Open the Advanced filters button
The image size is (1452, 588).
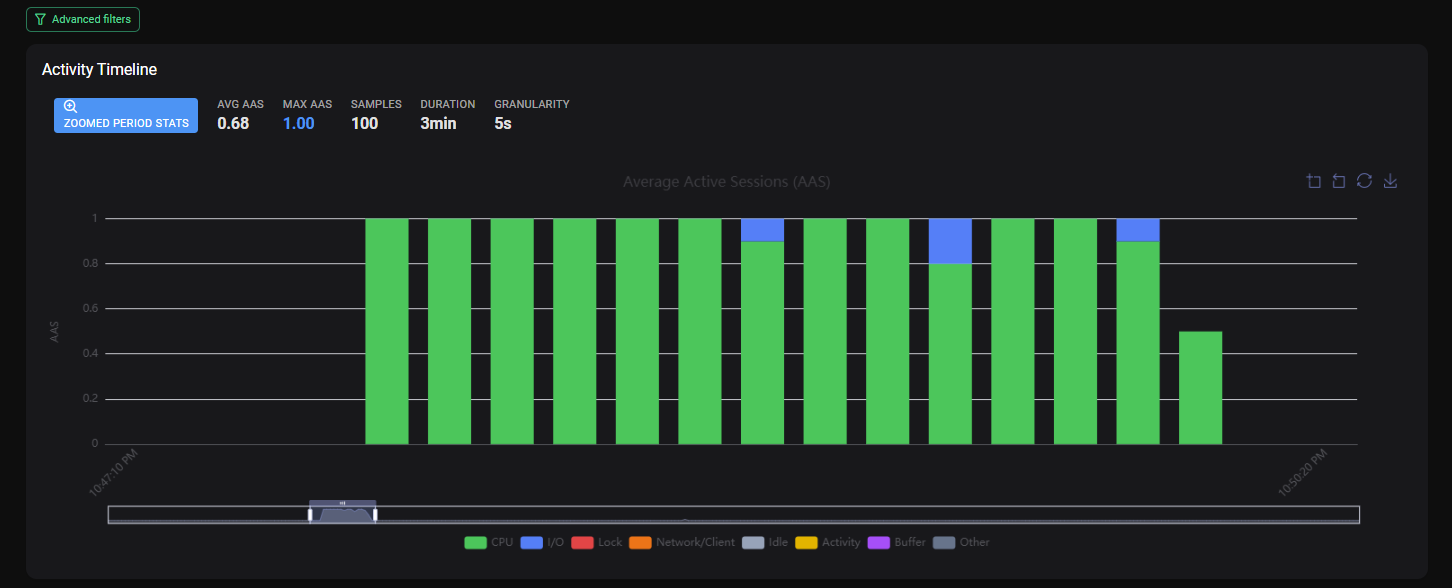point(83,19)
